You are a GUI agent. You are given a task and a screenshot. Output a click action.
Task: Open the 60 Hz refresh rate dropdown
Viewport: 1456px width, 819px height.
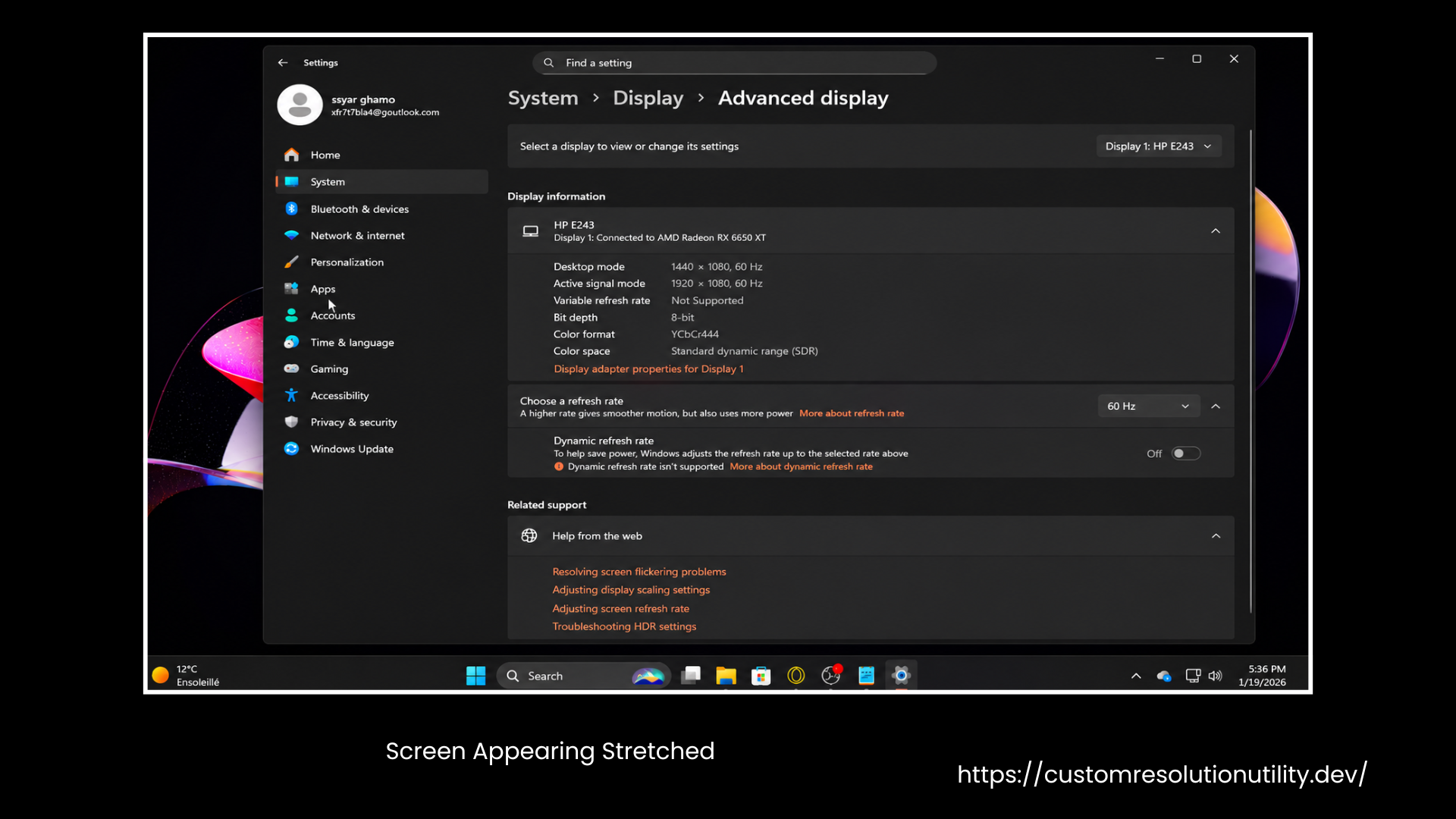pyautogui.click(x=1148, y=406)
